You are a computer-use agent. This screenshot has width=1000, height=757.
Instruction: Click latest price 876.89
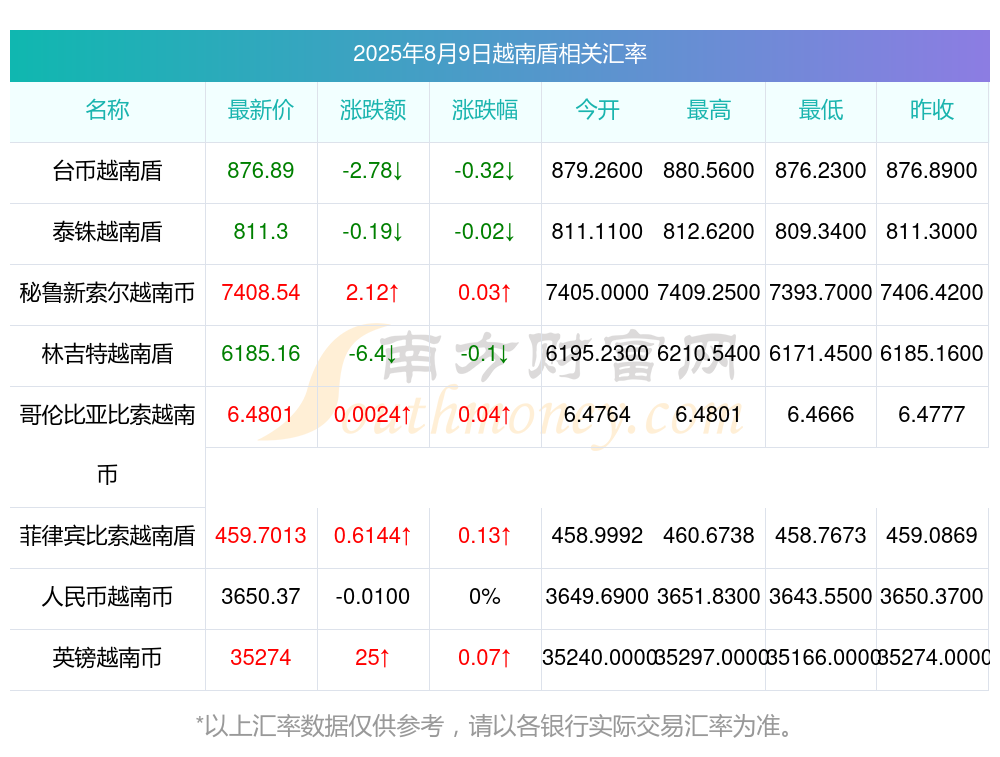(261, 170)
